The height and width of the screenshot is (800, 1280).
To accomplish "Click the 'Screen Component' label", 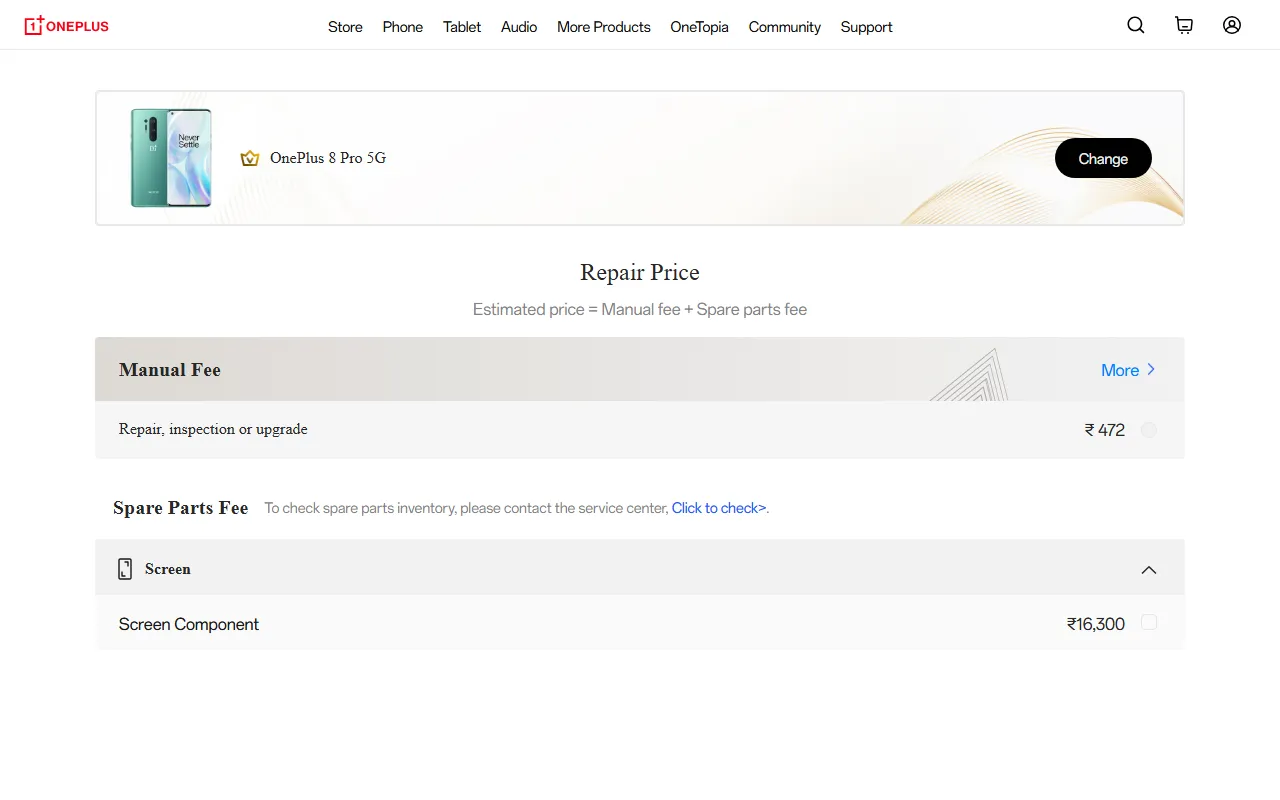I will (x=189, y=624).
